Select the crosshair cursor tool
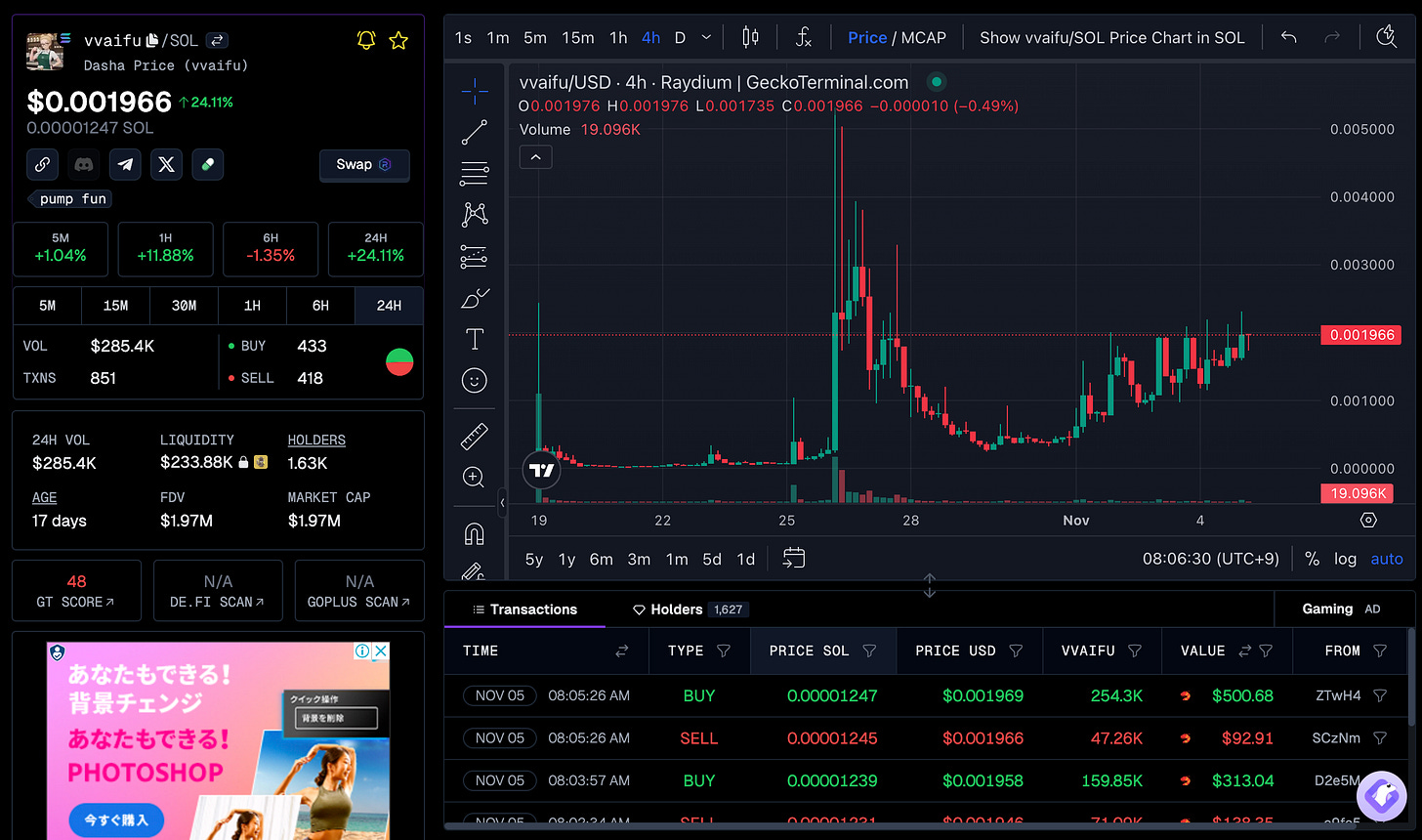The width and height of the screenshot is (1422, 840). click(x=475, y=91)
